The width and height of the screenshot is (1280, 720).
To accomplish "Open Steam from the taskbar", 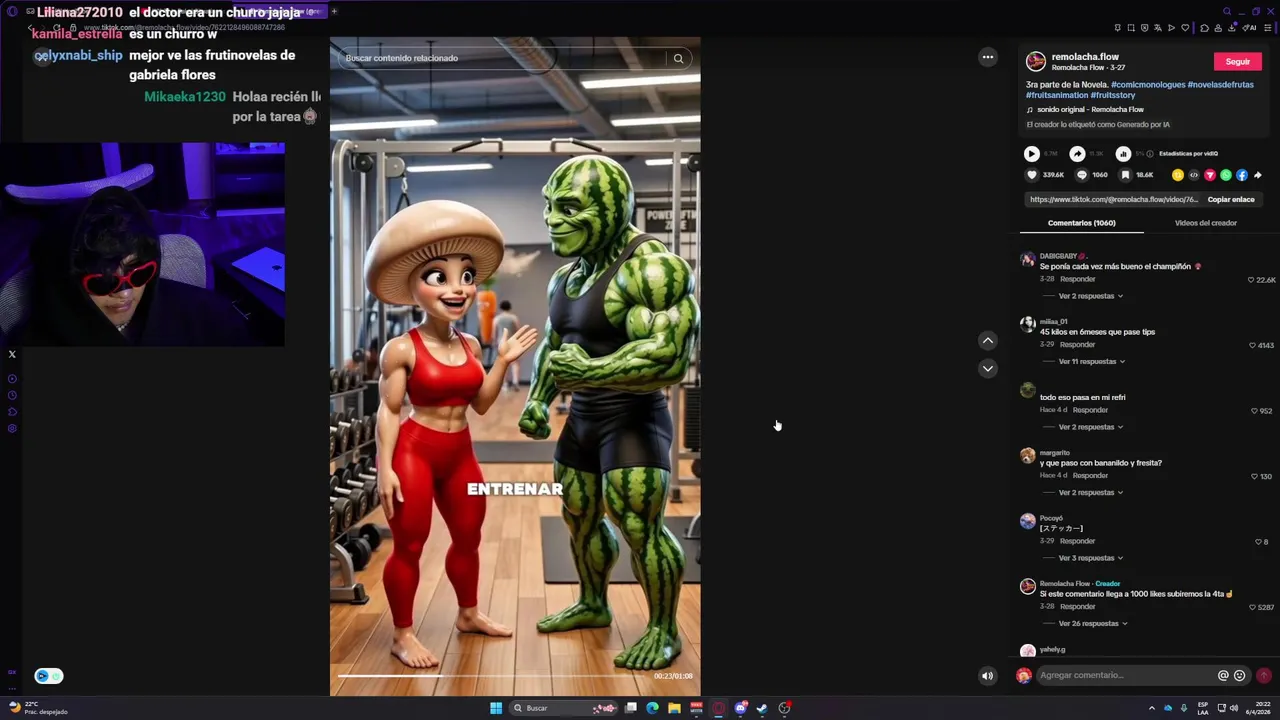I will pos(762,708).
